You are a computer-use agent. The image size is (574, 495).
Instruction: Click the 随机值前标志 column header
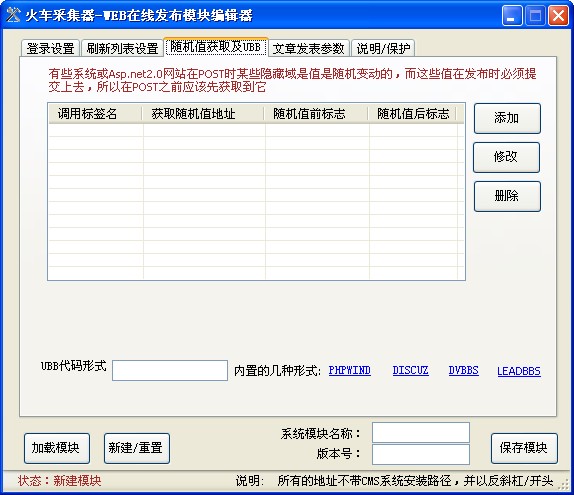[x=316, y=113]
